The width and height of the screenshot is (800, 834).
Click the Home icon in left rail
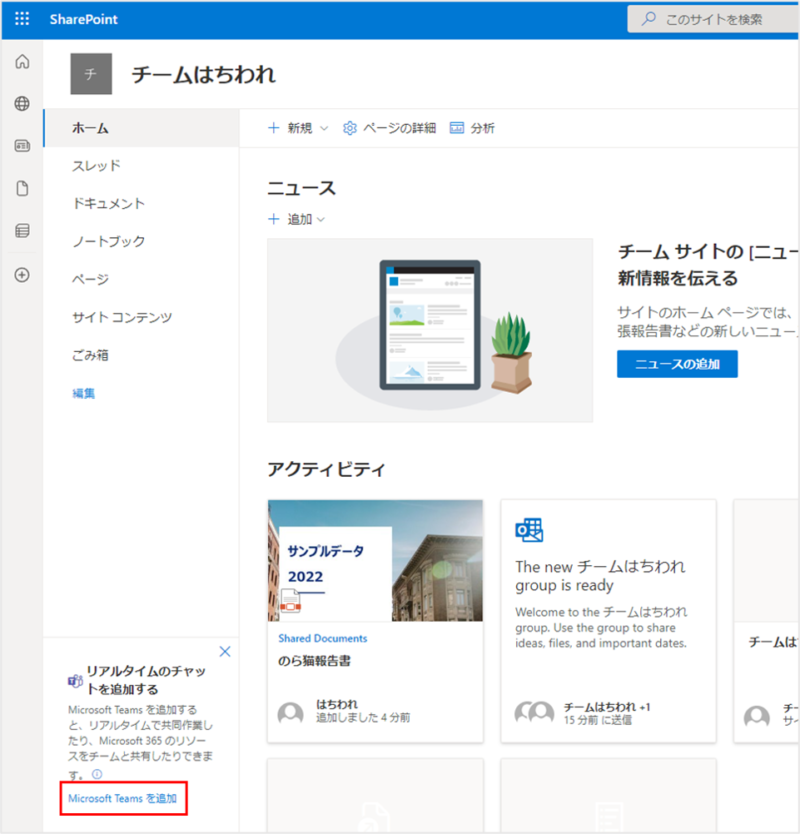[x=22, y=62]
